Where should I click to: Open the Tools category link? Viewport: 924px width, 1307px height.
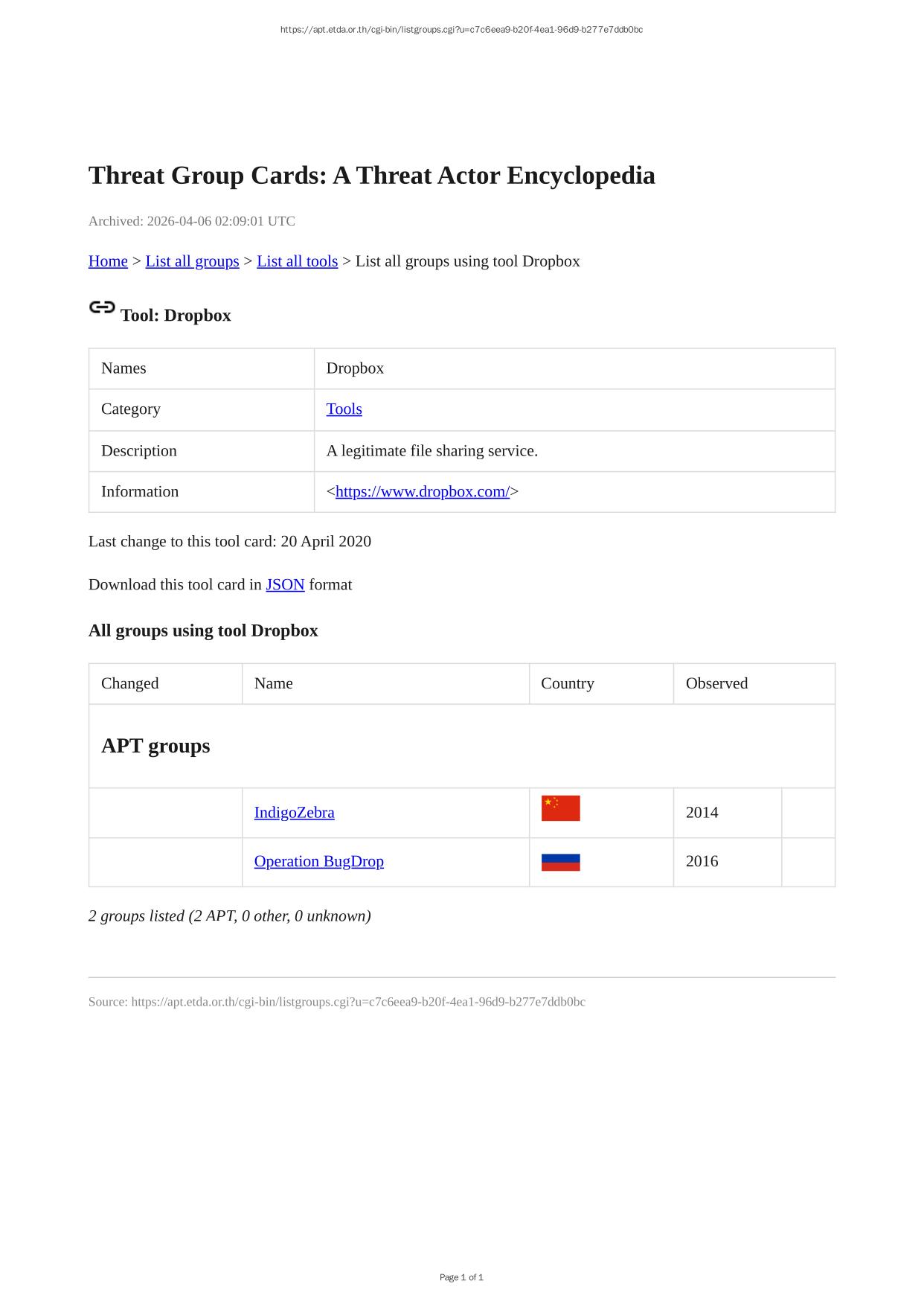coord(344,409)
